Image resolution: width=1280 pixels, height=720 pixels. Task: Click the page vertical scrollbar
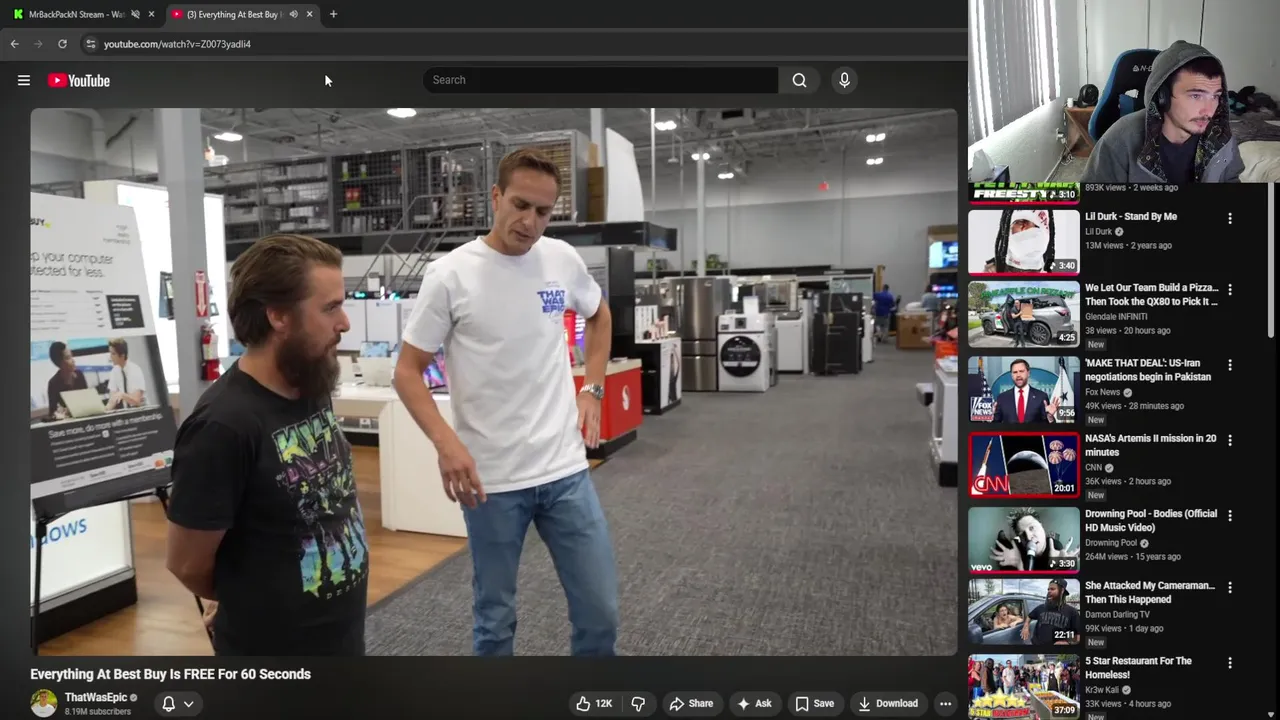1273,260
